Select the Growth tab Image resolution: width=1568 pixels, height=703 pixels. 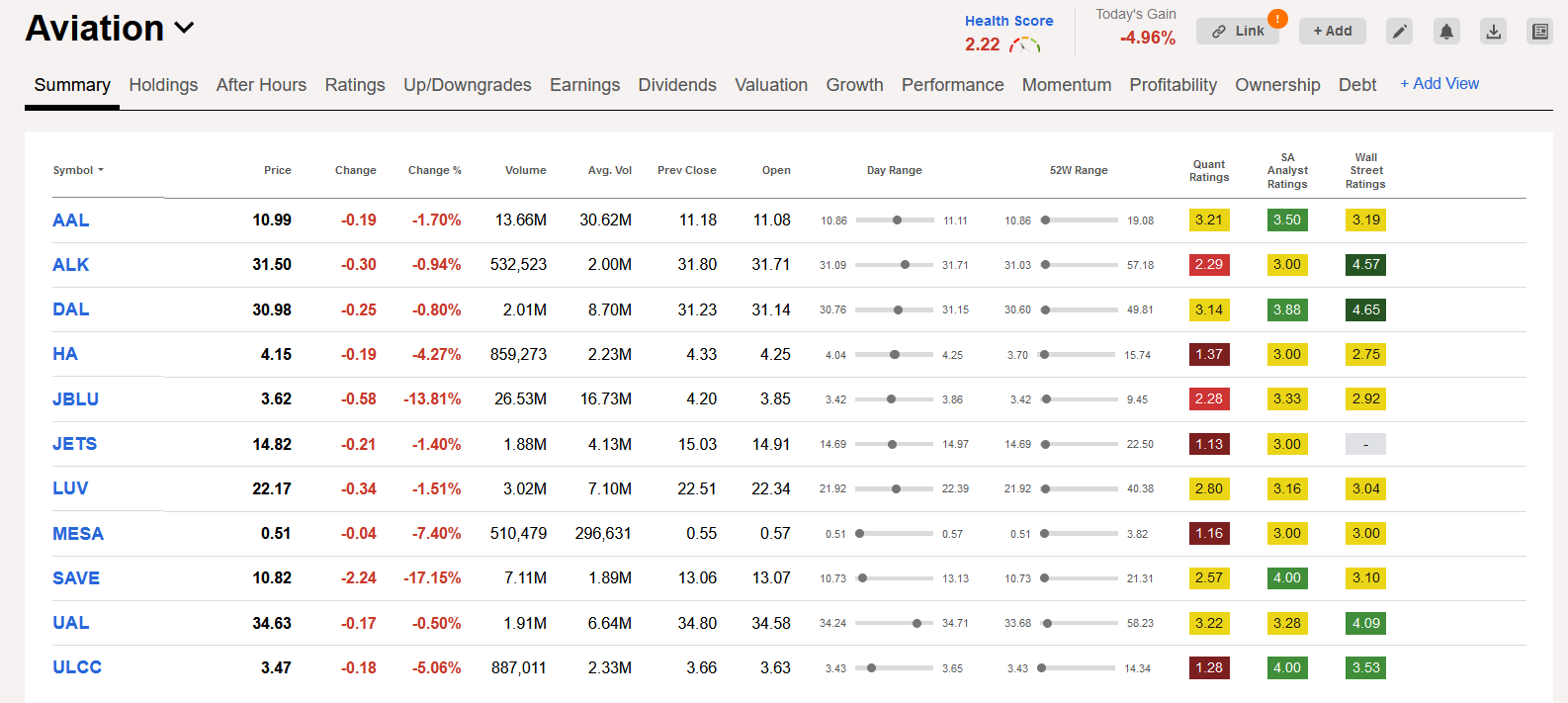pyautogui.click(x=854, y=85)
